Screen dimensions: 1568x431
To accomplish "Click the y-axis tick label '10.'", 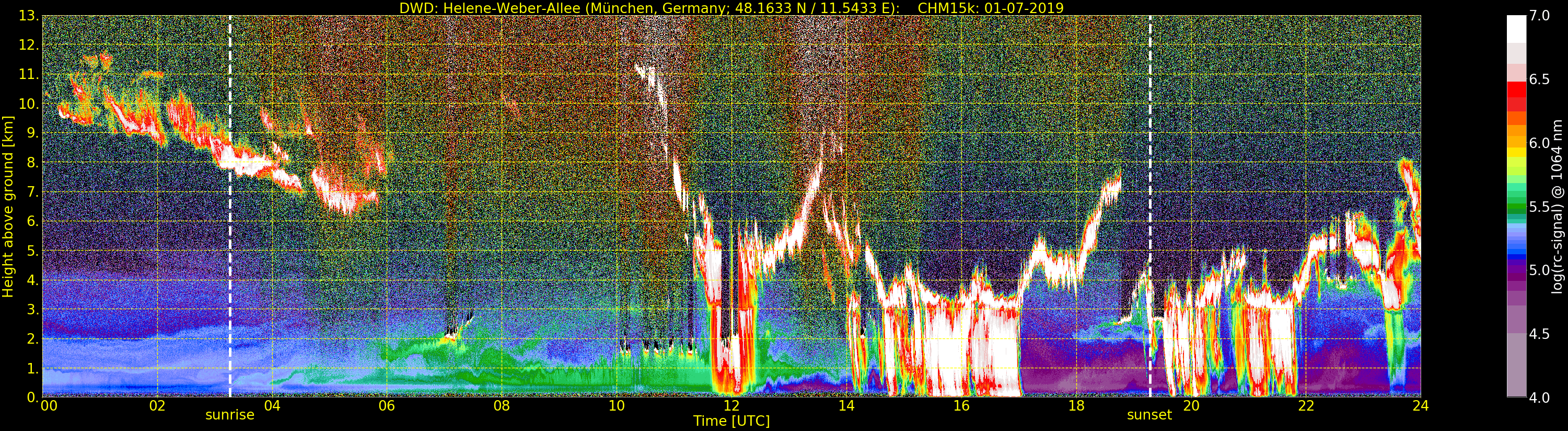I will pos(29,104).
